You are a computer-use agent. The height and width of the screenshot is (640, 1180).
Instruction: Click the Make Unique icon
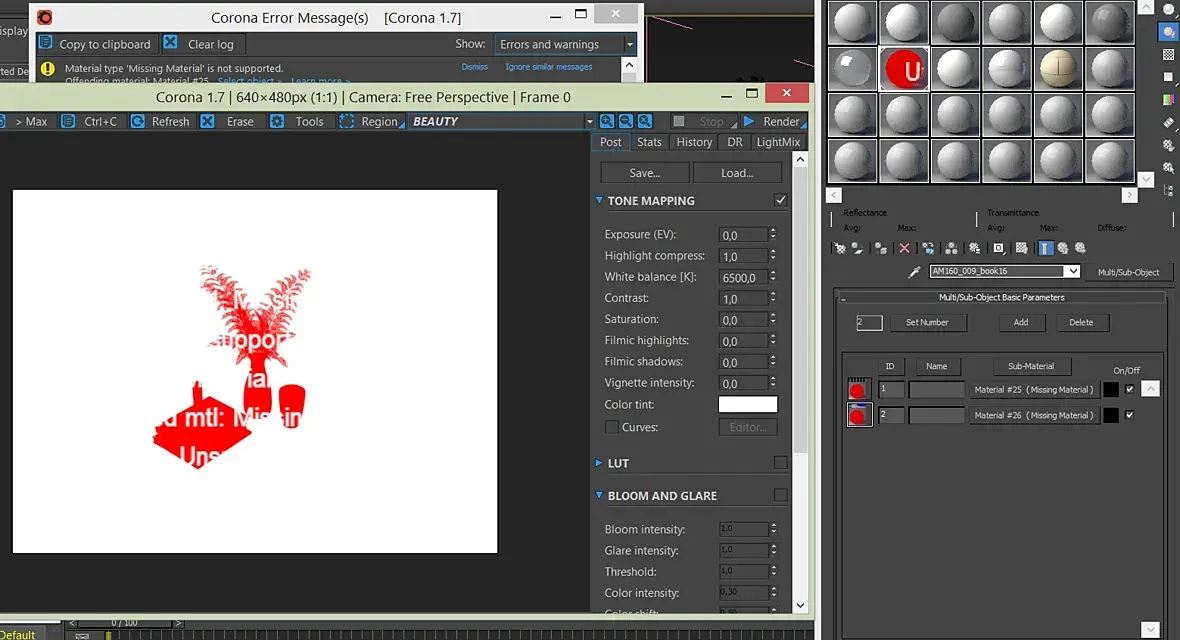click(x=951, y=248)
